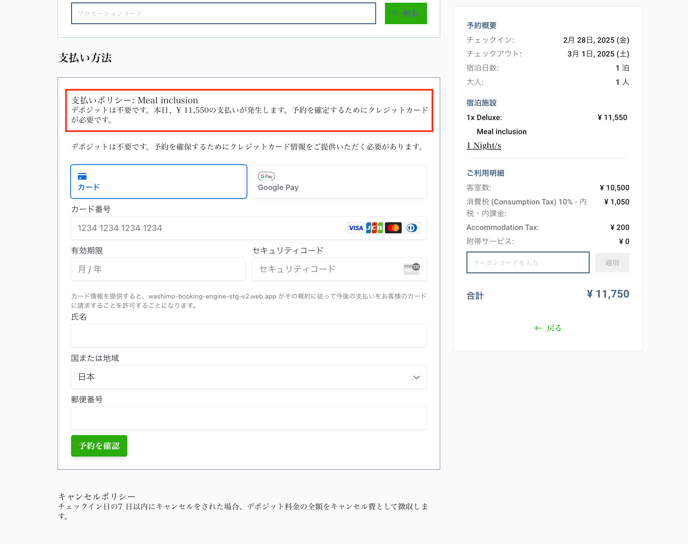Image resolution: width=688 pixels, height=544 pixels.
Task: Click the CVC card icon in security code field
Action: pos(411,269)
